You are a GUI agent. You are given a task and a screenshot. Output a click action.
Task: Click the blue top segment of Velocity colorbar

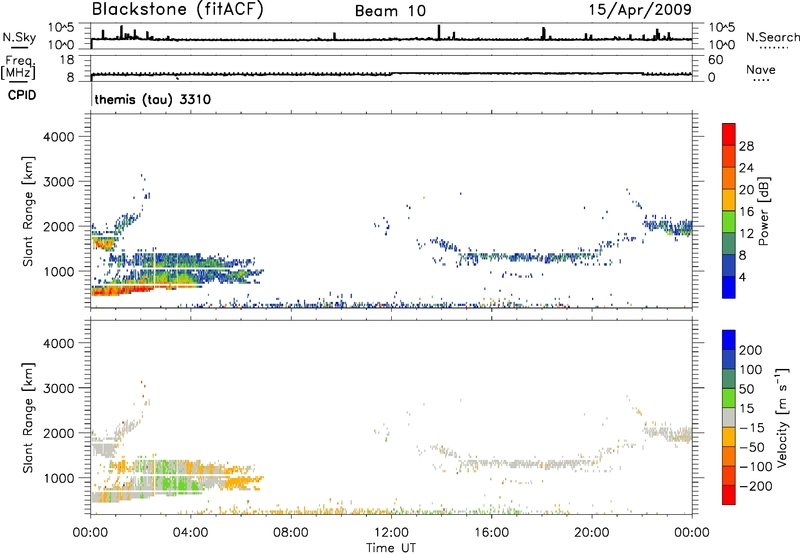click(729, 340)
